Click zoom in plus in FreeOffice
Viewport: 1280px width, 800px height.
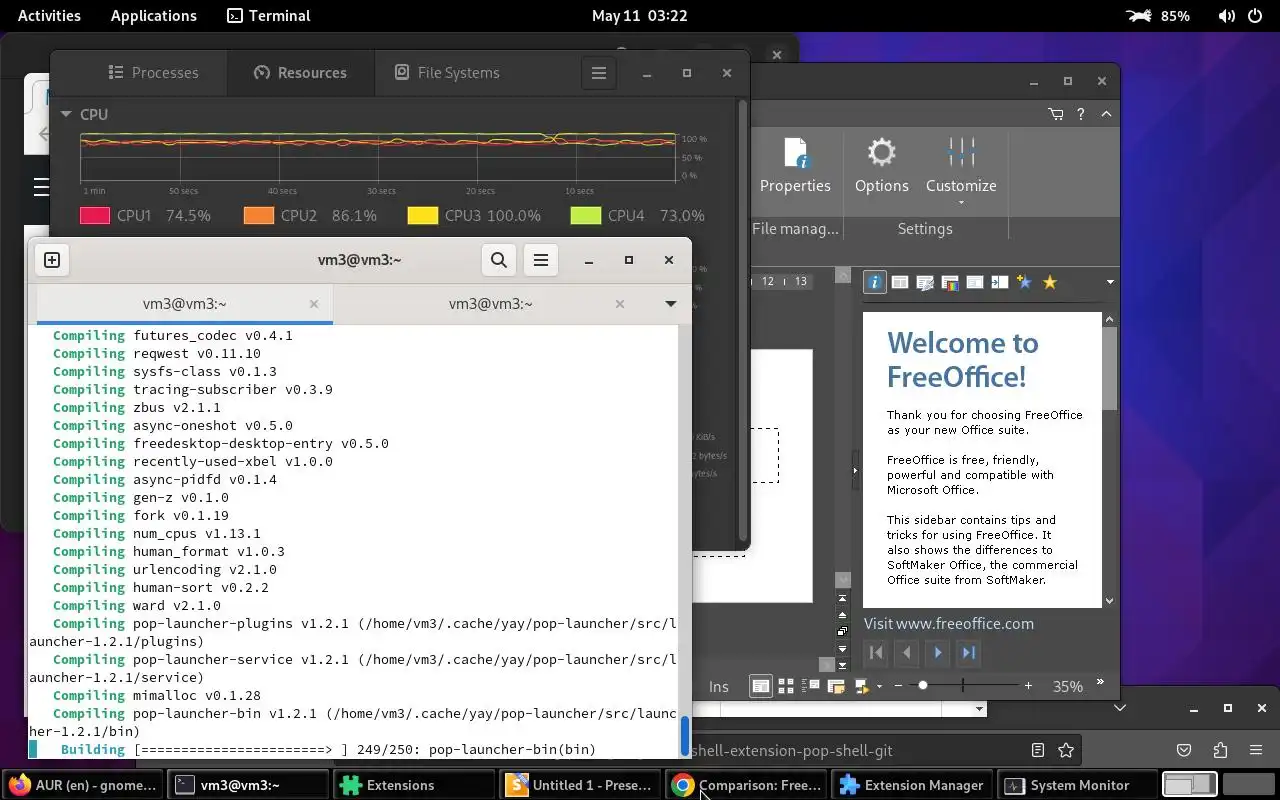tap(1028, 686)
